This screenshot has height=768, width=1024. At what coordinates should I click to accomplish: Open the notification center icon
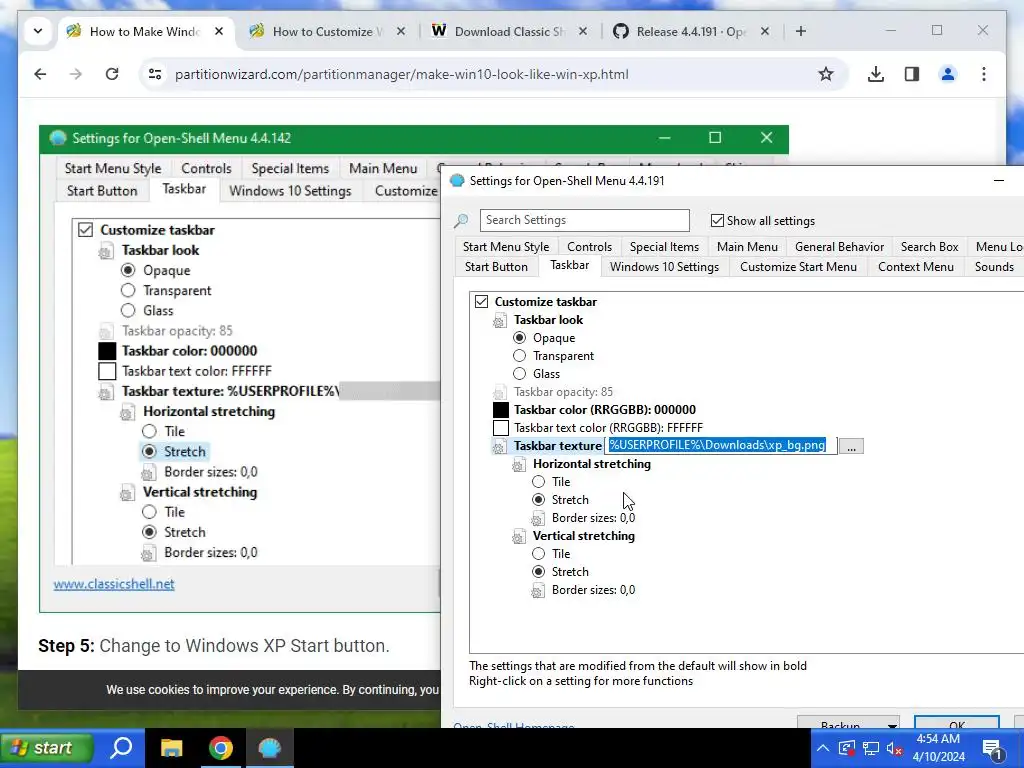point(993,749)
